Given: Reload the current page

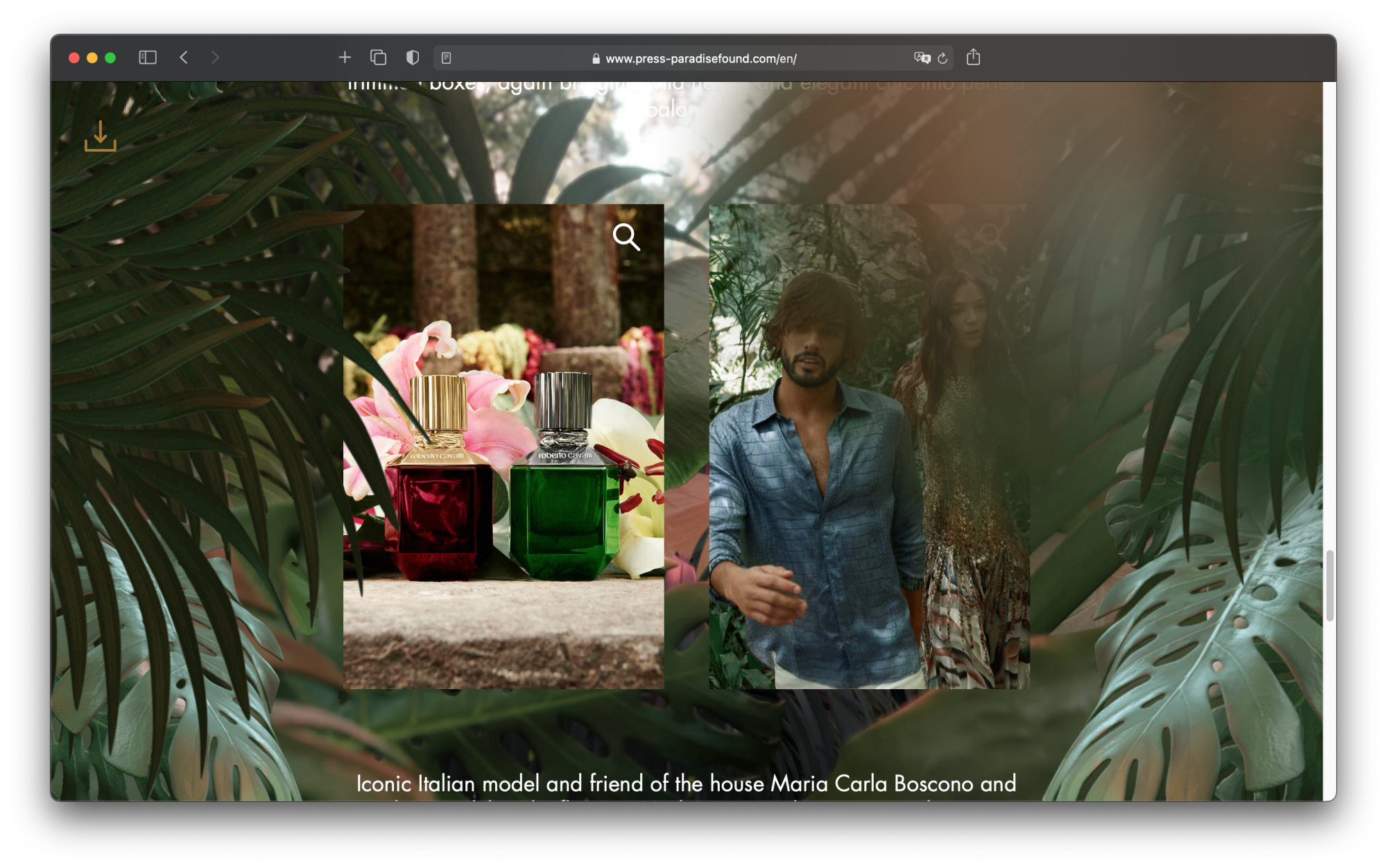Looking at the screenshot, I should [x=942, y=58].
